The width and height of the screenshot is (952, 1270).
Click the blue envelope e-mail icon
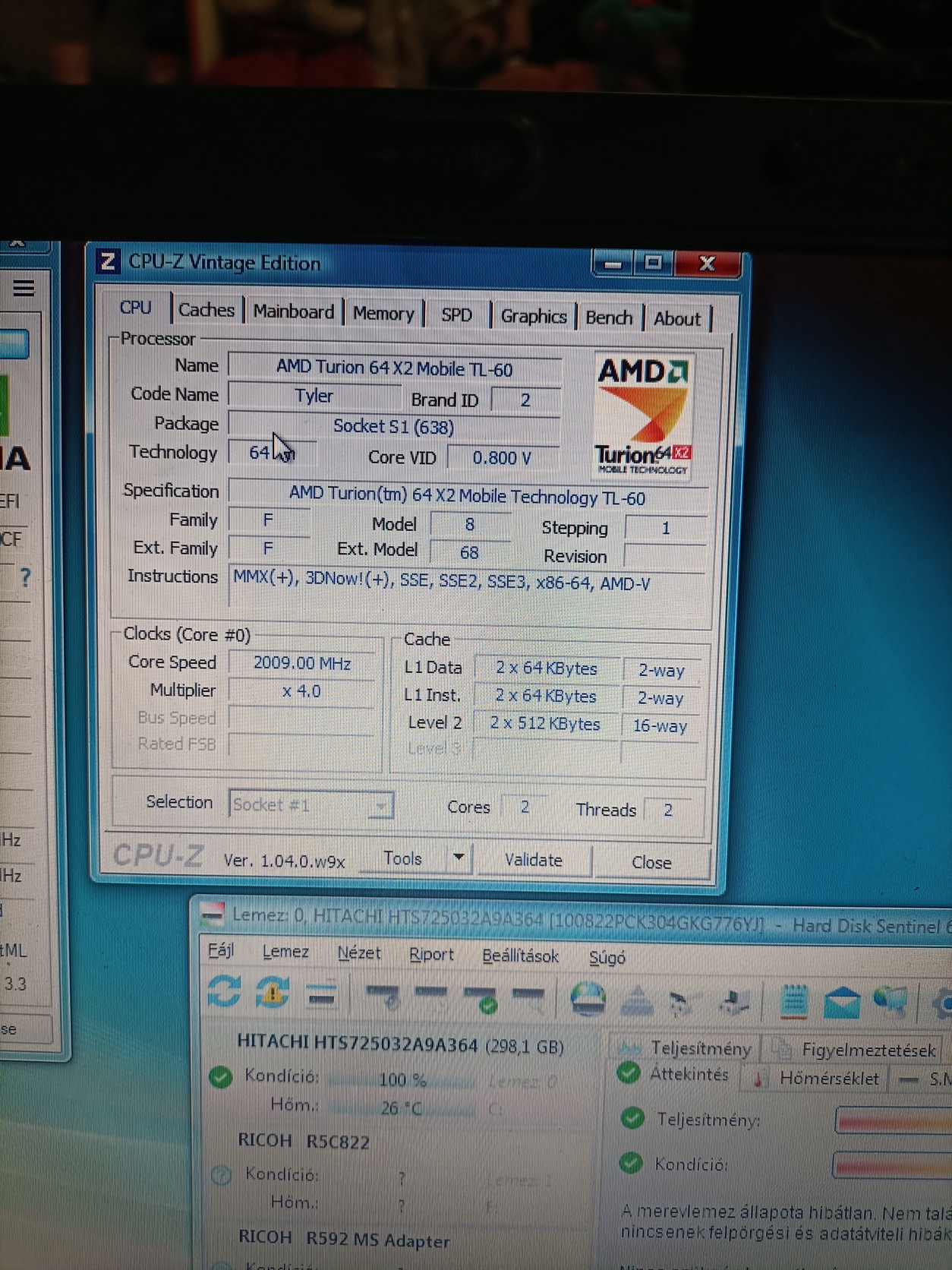coord(840,1003)
